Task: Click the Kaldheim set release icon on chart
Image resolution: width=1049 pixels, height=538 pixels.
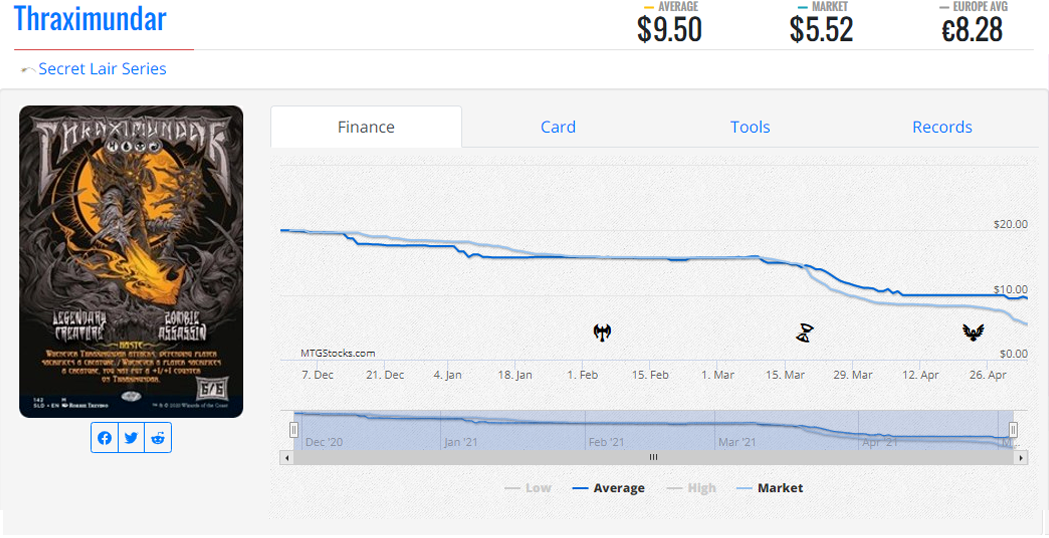Action: (x=602, y=332)
